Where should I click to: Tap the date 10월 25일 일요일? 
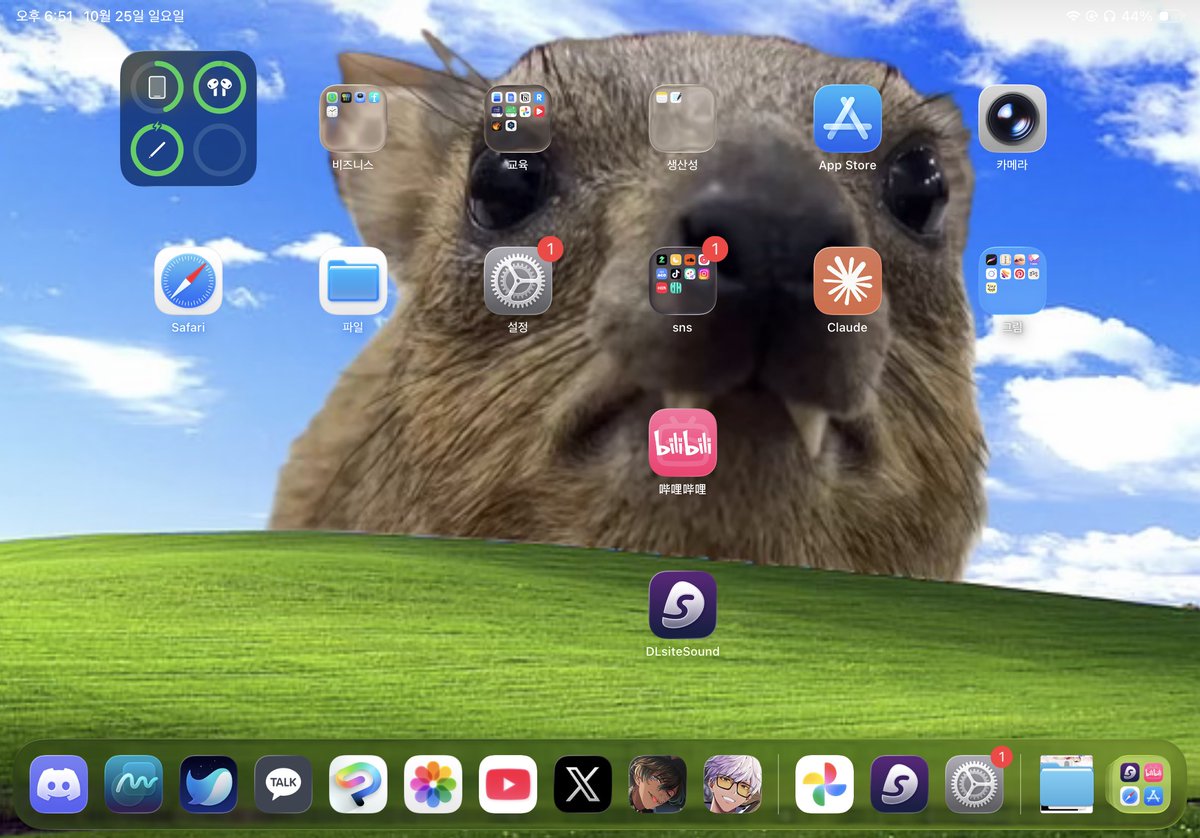coord(135,17)
